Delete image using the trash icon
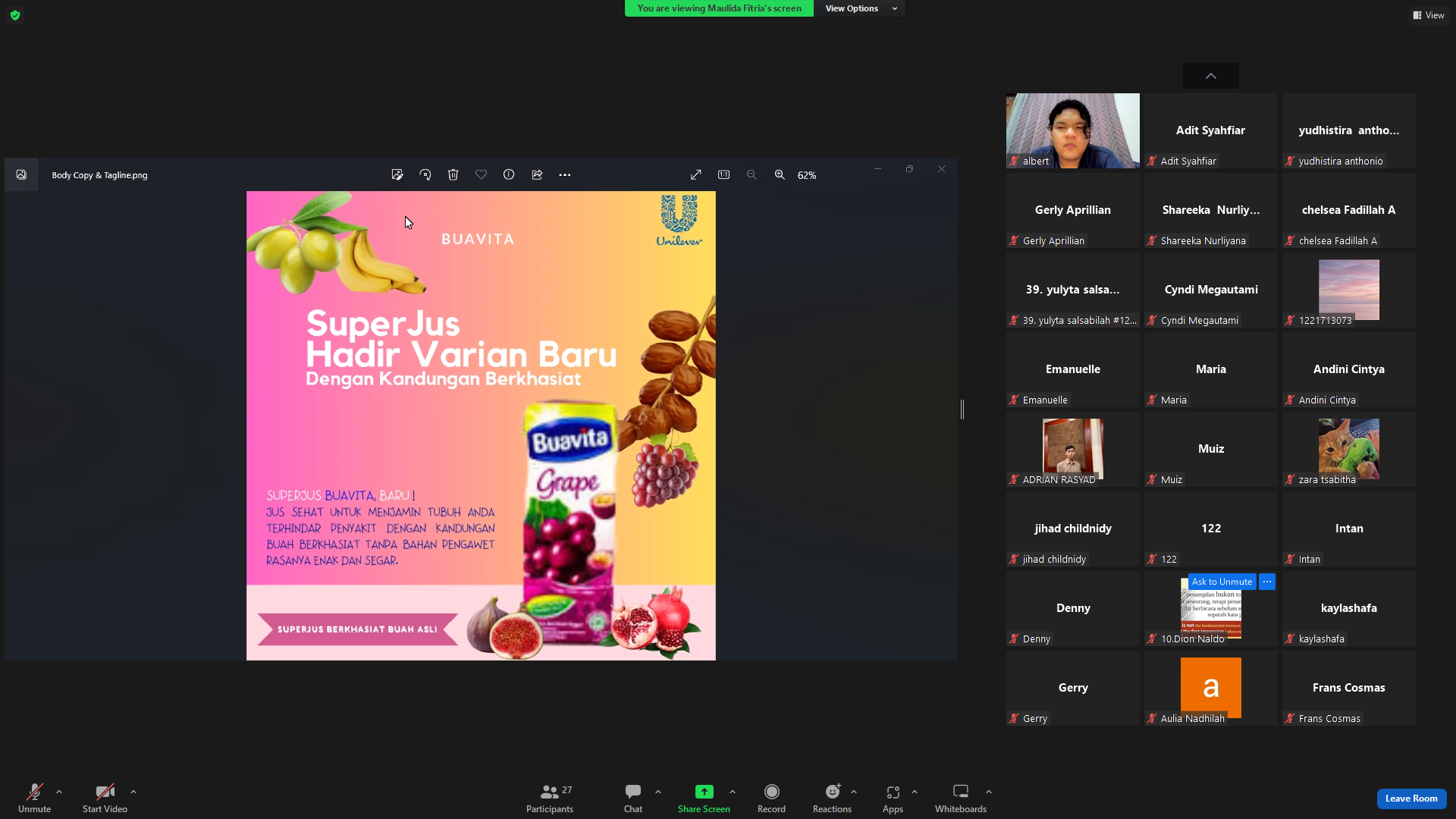Viewport: 1456px width, 819px height. pos(453,174)
